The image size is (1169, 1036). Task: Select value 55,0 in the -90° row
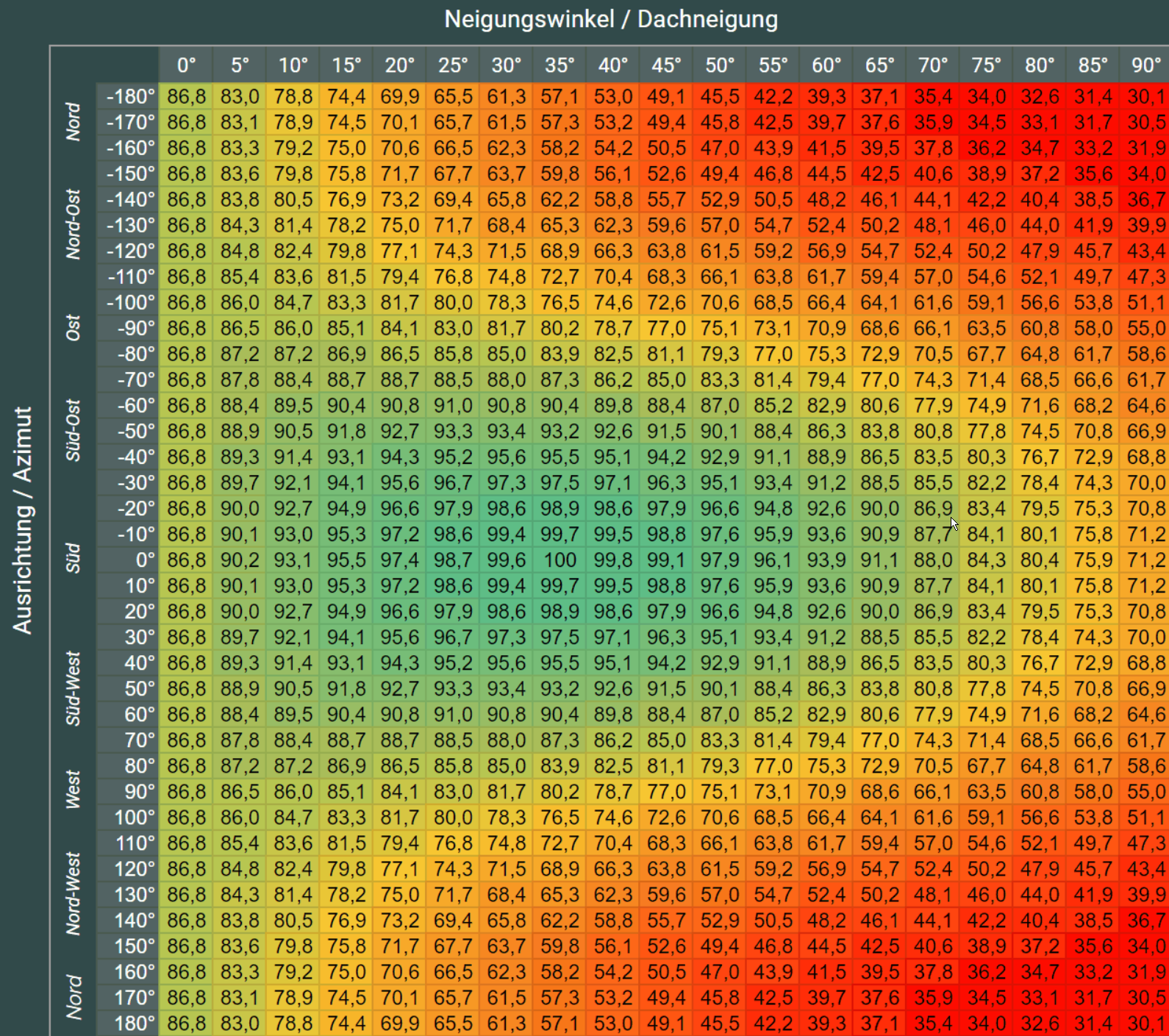coord(1145,328)
